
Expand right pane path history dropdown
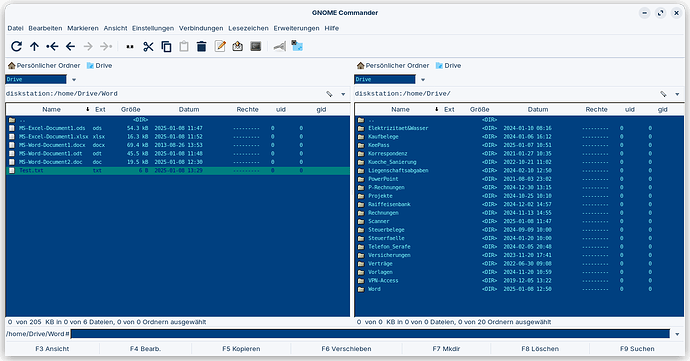click(x=677, y=94)
